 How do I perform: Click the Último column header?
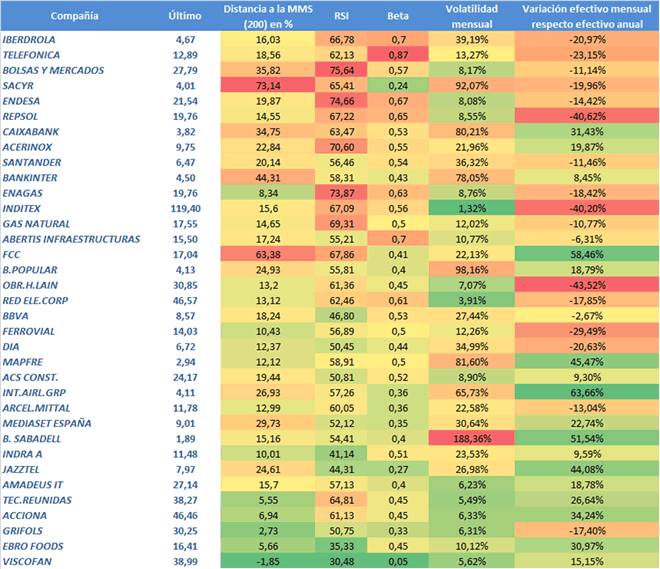point(181,17)
